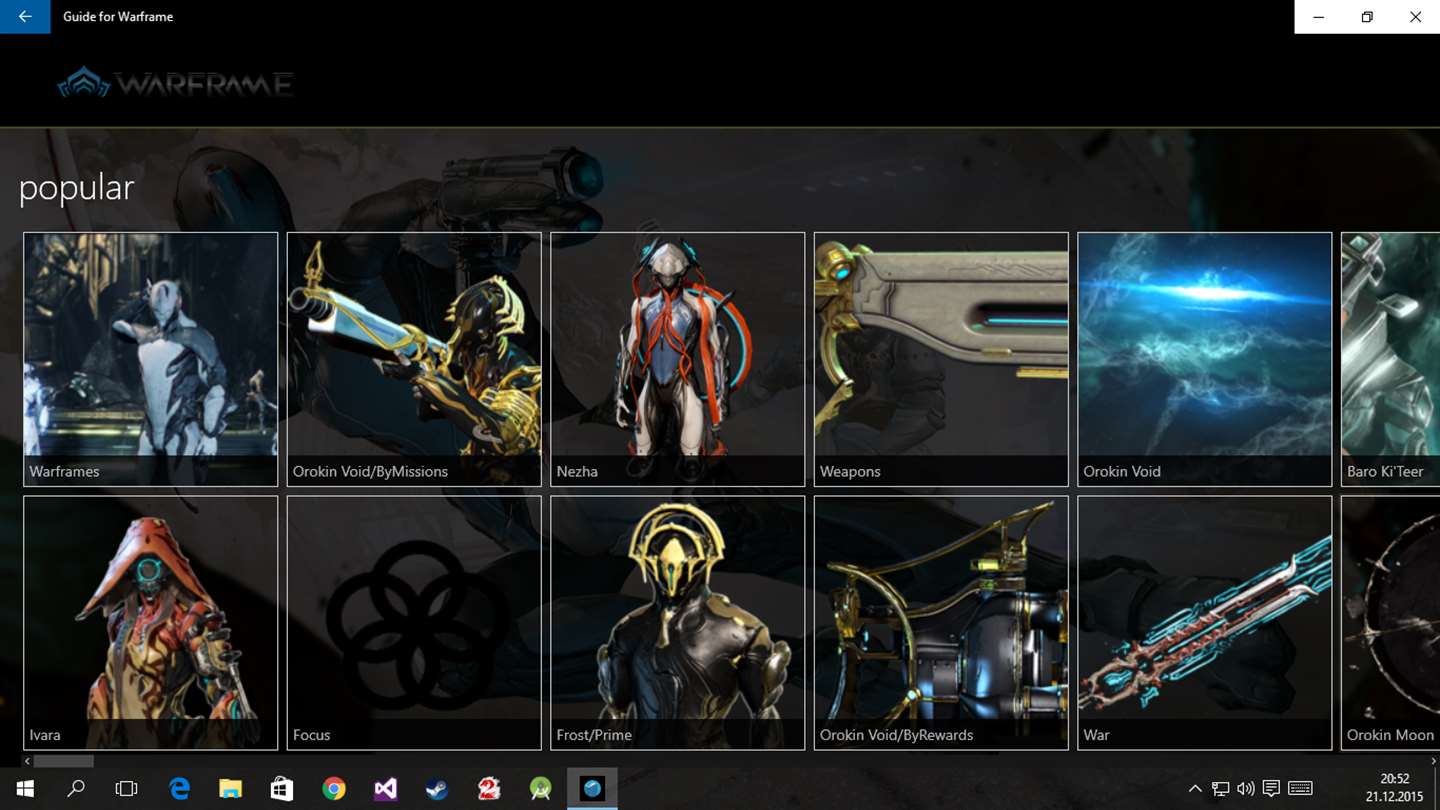Open the Windows Start menu
Image resolution: width=1440 pixels, height=810 pixels.
(25, 789)
